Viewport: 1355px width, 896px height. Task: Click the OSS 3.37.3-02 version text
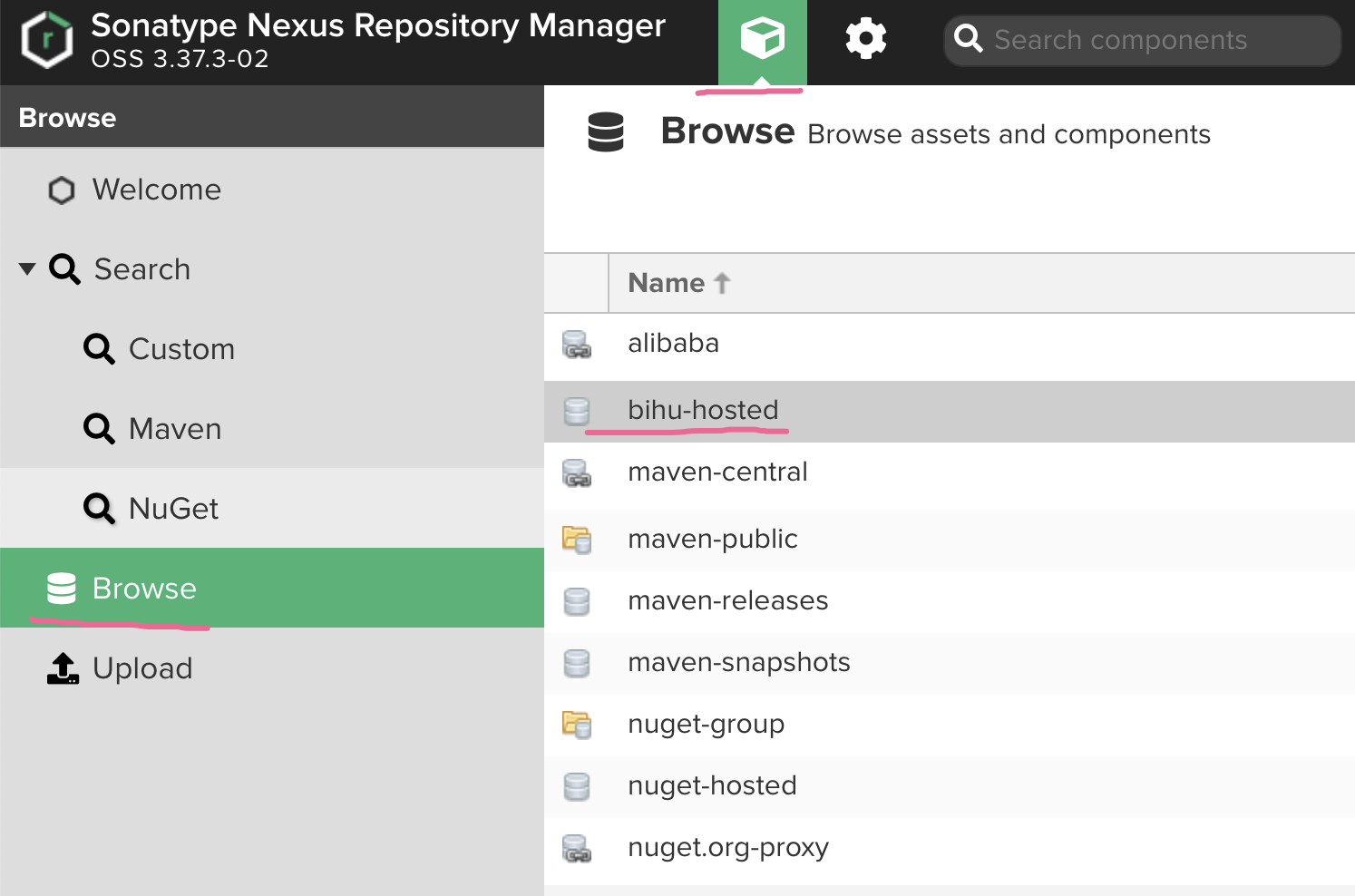[x=180, y=59]
